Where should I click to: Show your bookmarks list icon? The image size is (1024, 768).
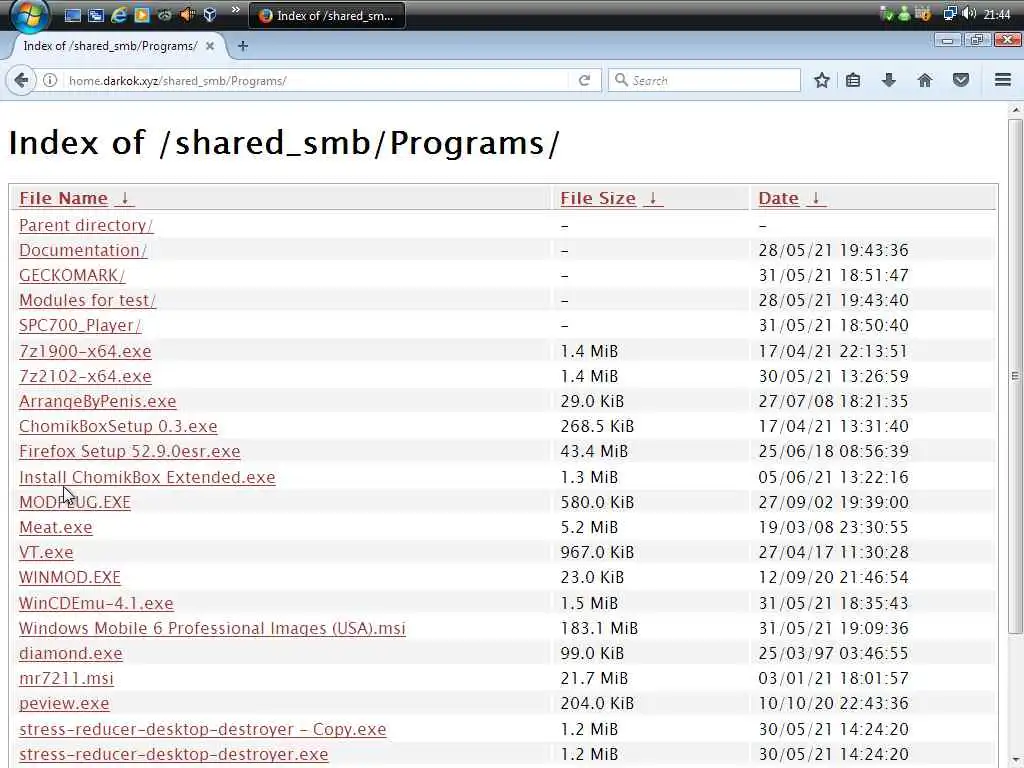[853, 80]
